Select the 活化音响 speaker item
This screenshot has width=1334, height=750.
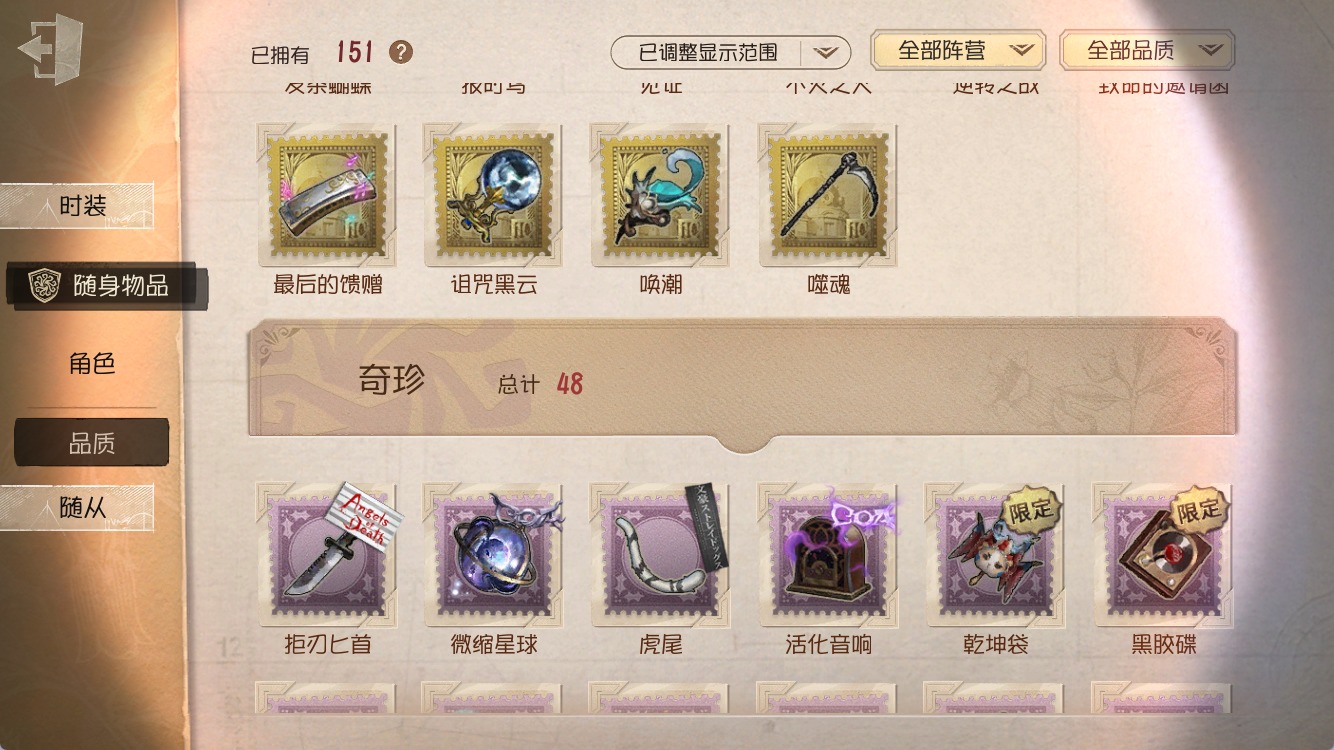point(828,555)
